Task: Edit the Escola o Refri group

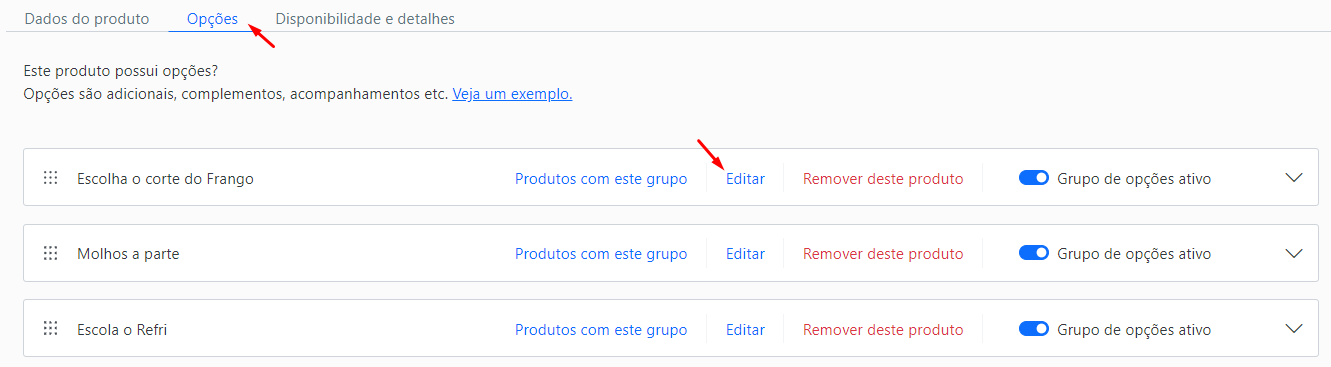Action: click(x=745, y=329)
